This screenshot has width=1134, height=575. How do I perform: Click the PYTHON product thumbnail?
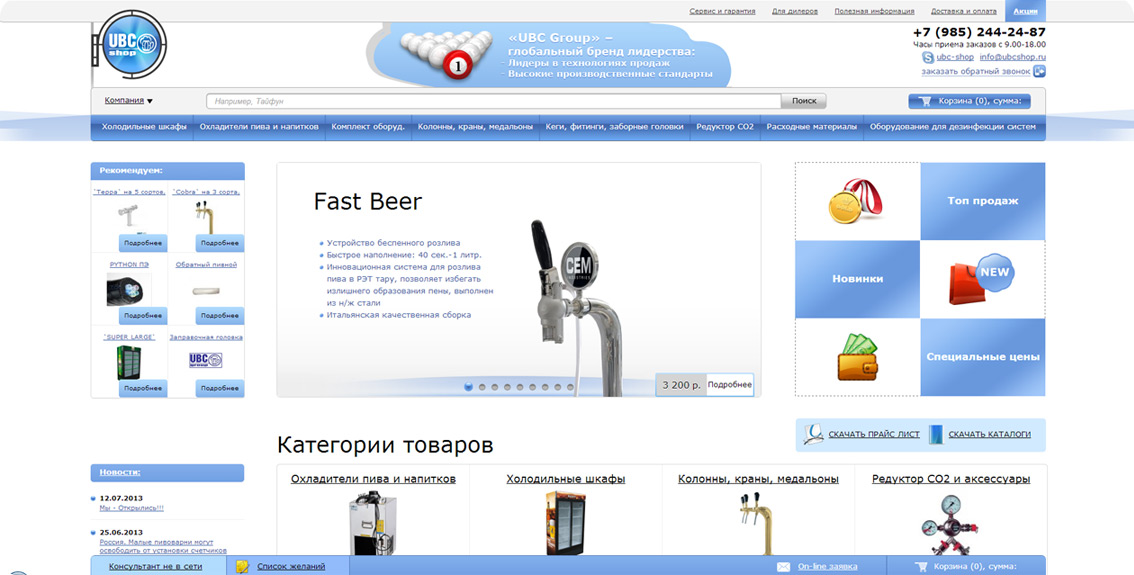tap(129, 289)
